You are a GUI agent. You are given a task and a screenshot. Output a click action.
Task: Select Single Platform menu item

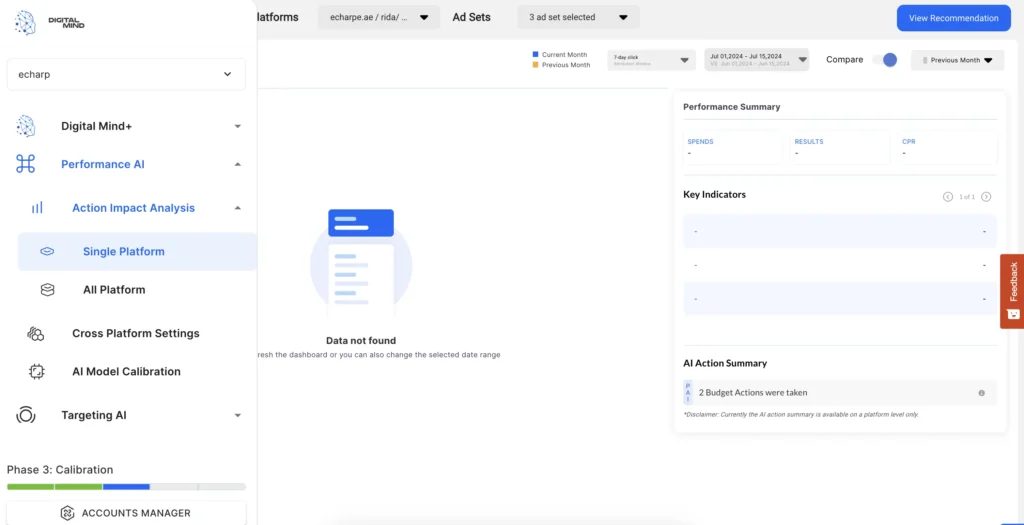(123, 252)
